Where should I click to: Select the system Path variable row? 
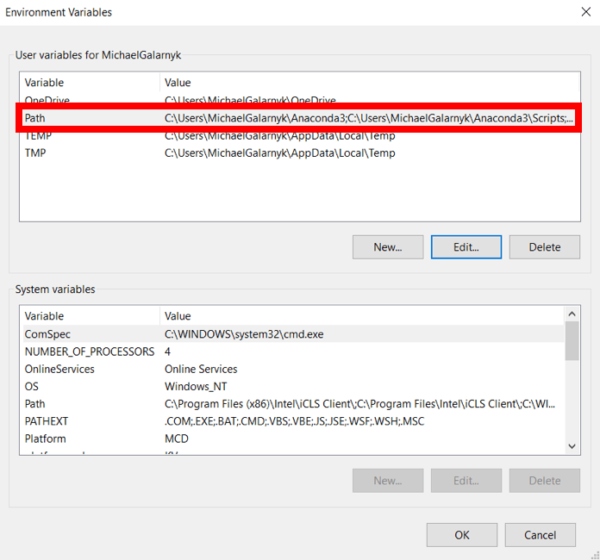[x=293, y=404]
